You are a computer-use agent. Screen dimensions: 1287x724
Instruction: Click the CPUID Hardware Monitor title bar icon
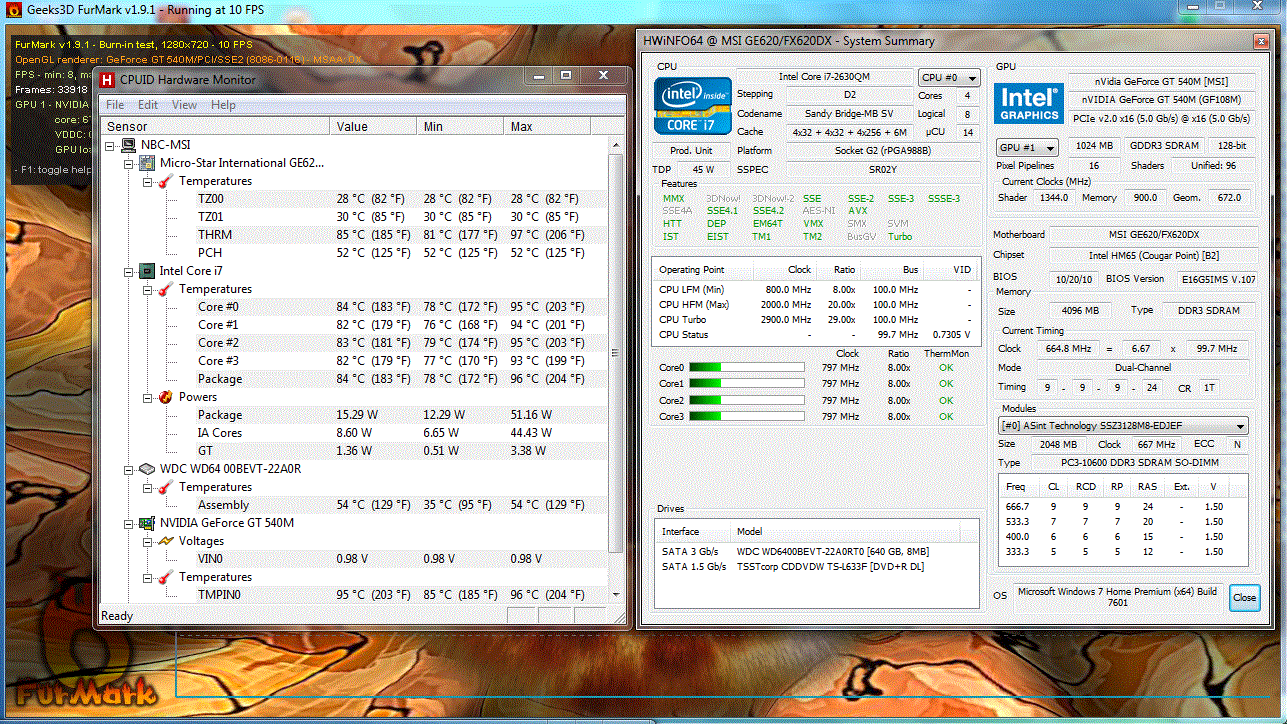[107, 78]
